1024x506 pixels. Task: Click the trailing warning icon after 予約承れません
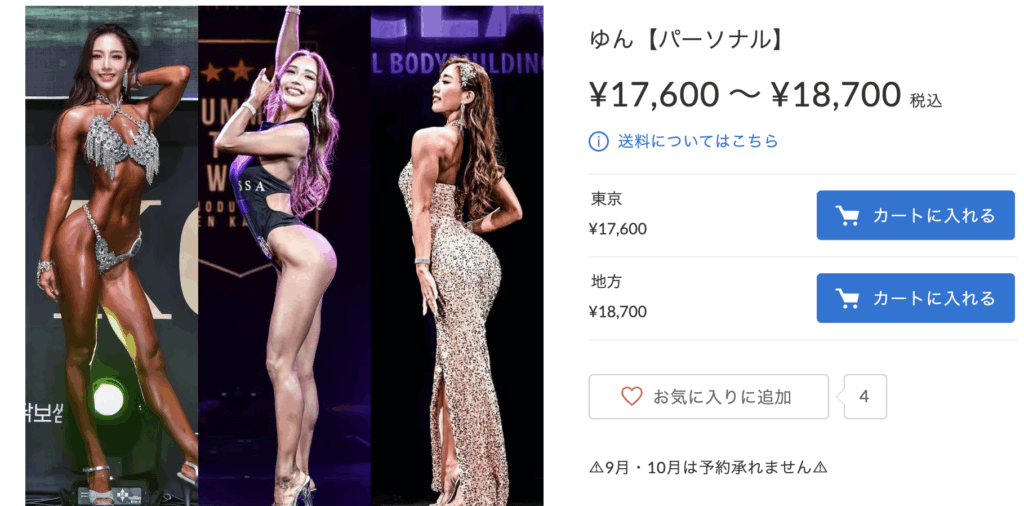pos(821,467)
